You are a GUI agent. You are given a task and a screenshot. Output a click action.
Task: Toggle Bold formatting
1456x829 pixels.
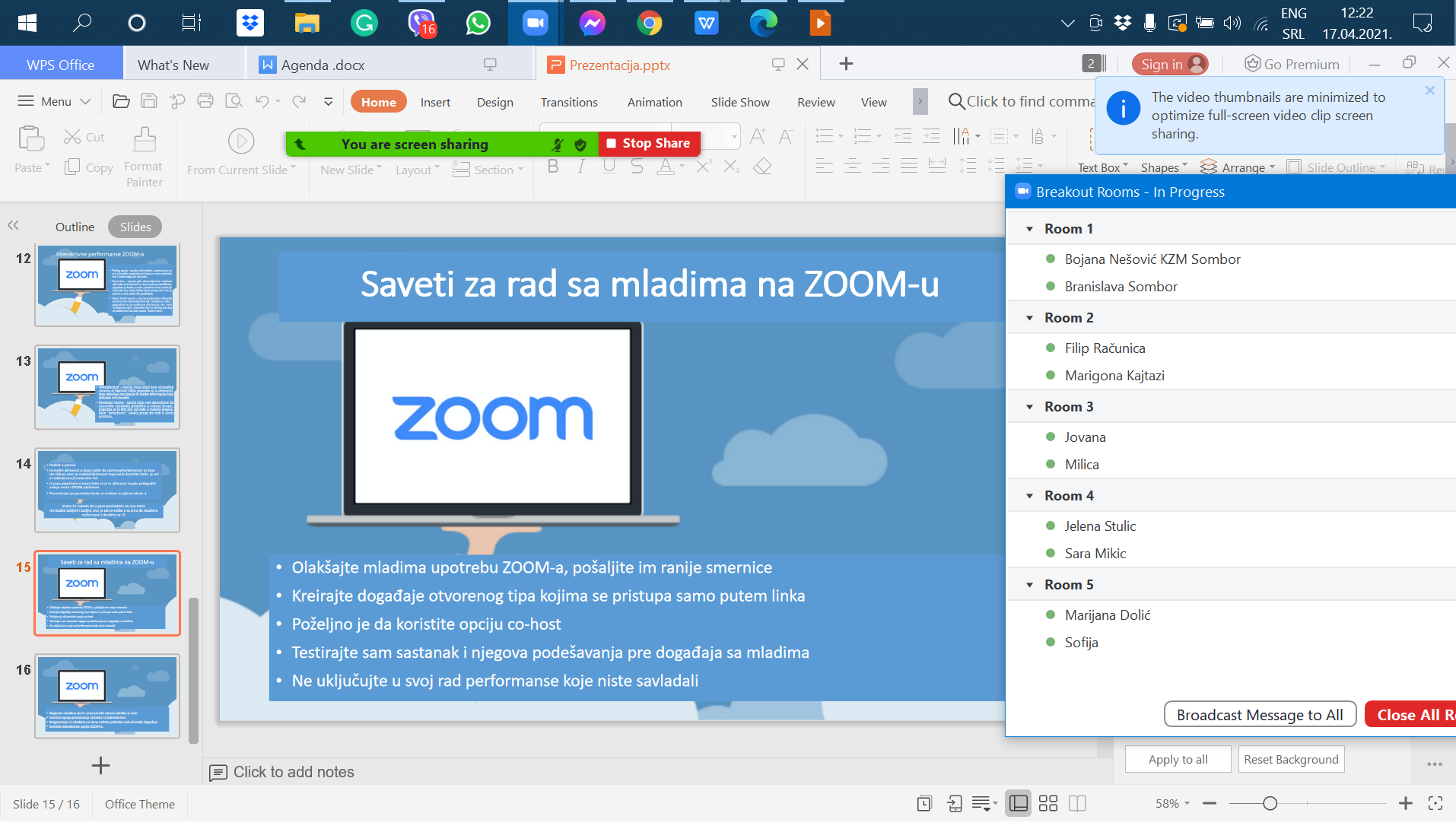(553, 167)
